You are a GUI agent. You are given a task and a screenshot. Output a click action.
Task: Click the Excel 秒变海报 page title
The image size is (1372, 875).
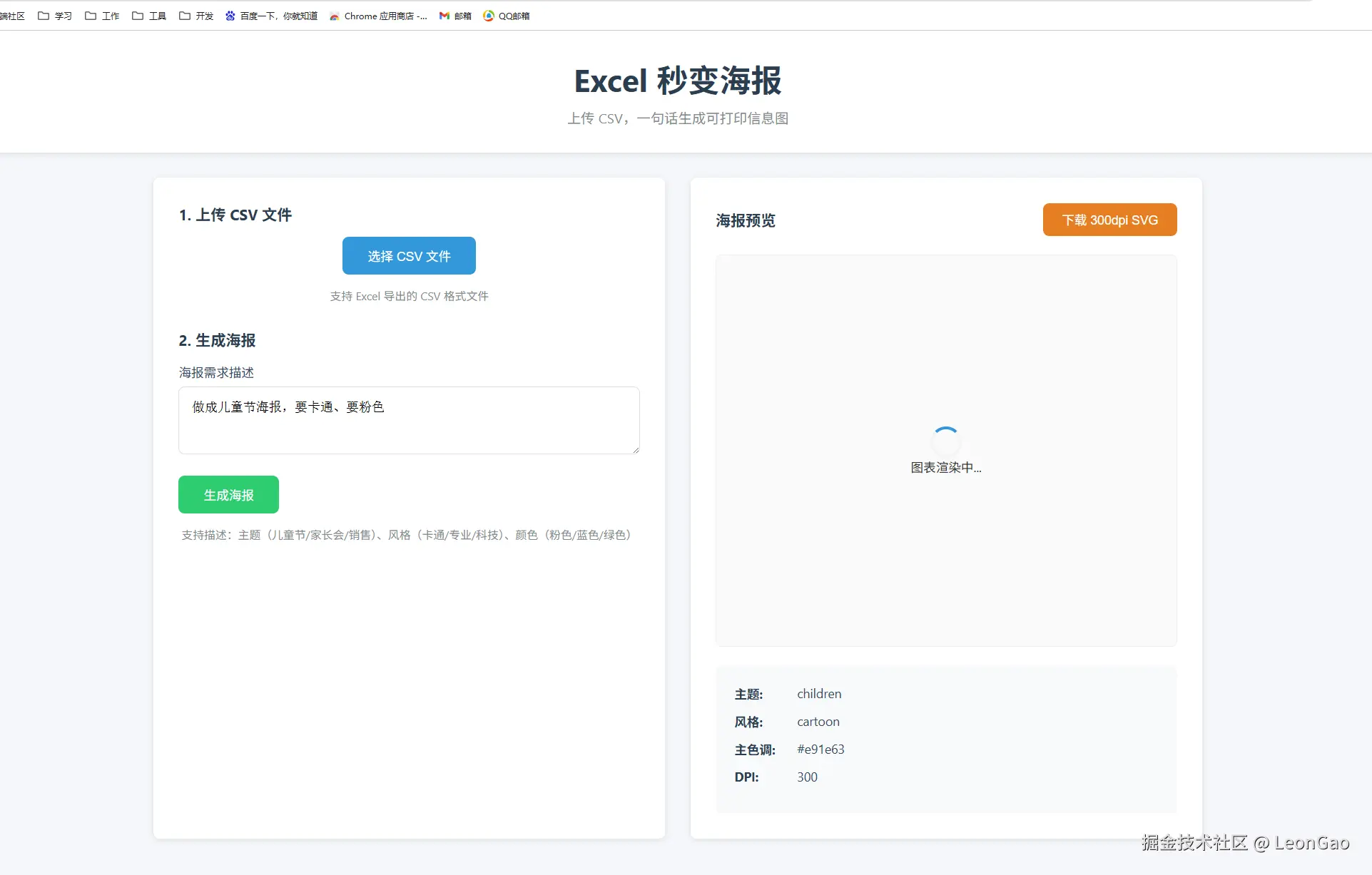678,81
